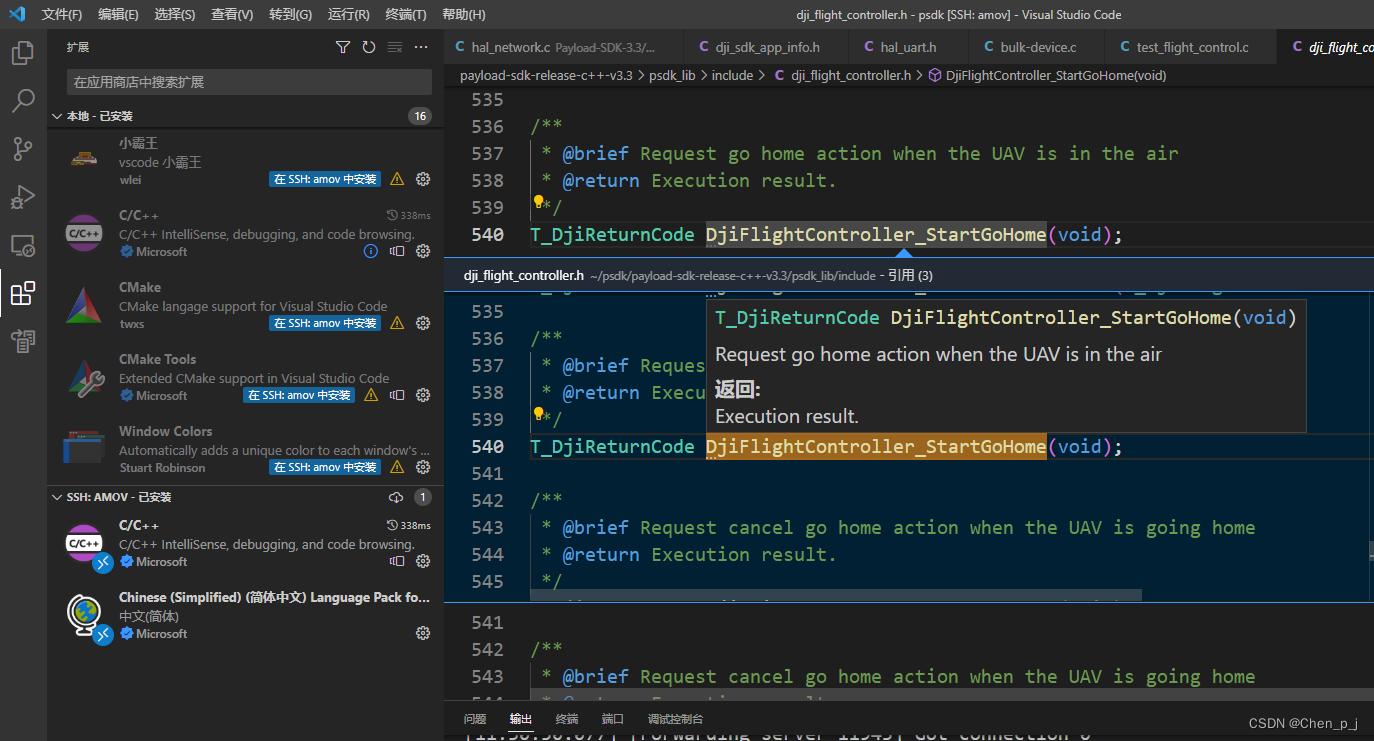Open manage gear for CMake Tools extension

423,395
